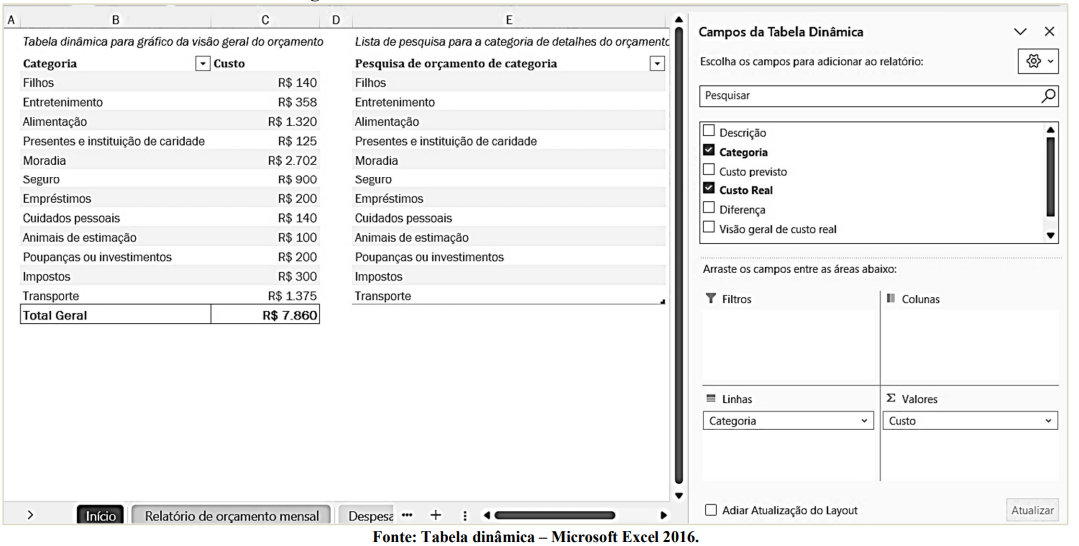Check the Descrição field checkbox

click(709, 131)
